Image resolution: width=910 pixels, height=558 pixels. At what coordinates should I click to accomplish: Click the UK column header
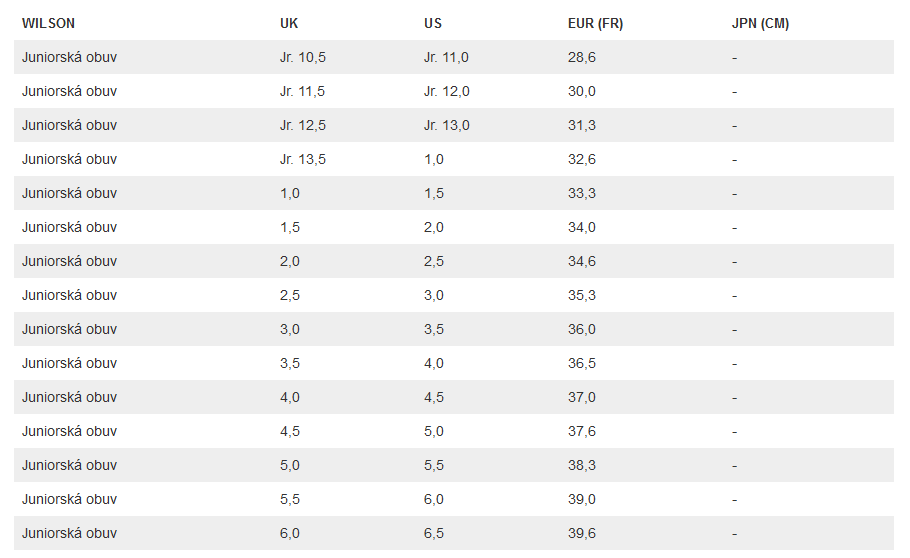(x=289, y=24)
